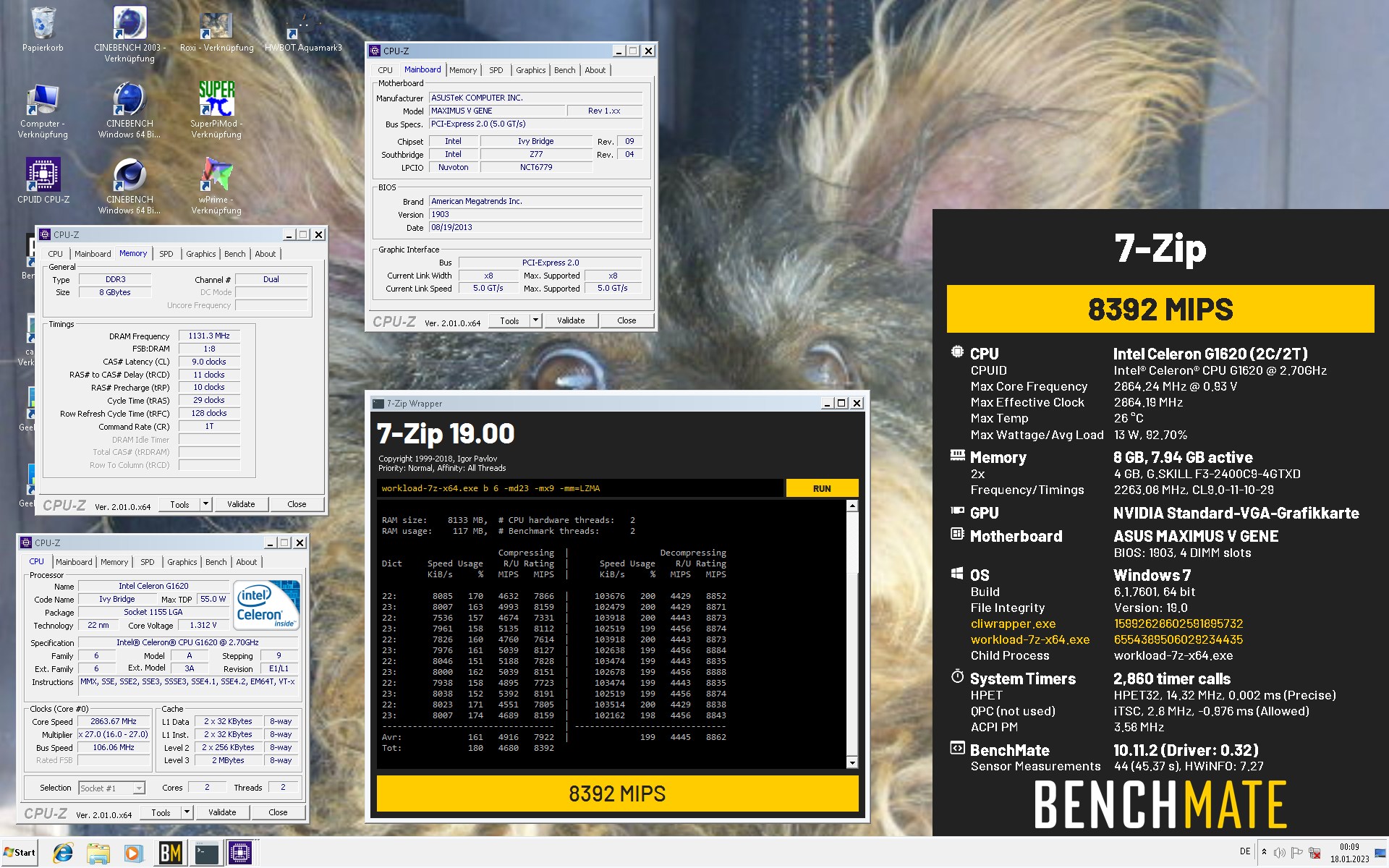This screenshot has height=868, width=1389.
Task: Click the Intel Celeron inside logo
Action: (267, 605)
